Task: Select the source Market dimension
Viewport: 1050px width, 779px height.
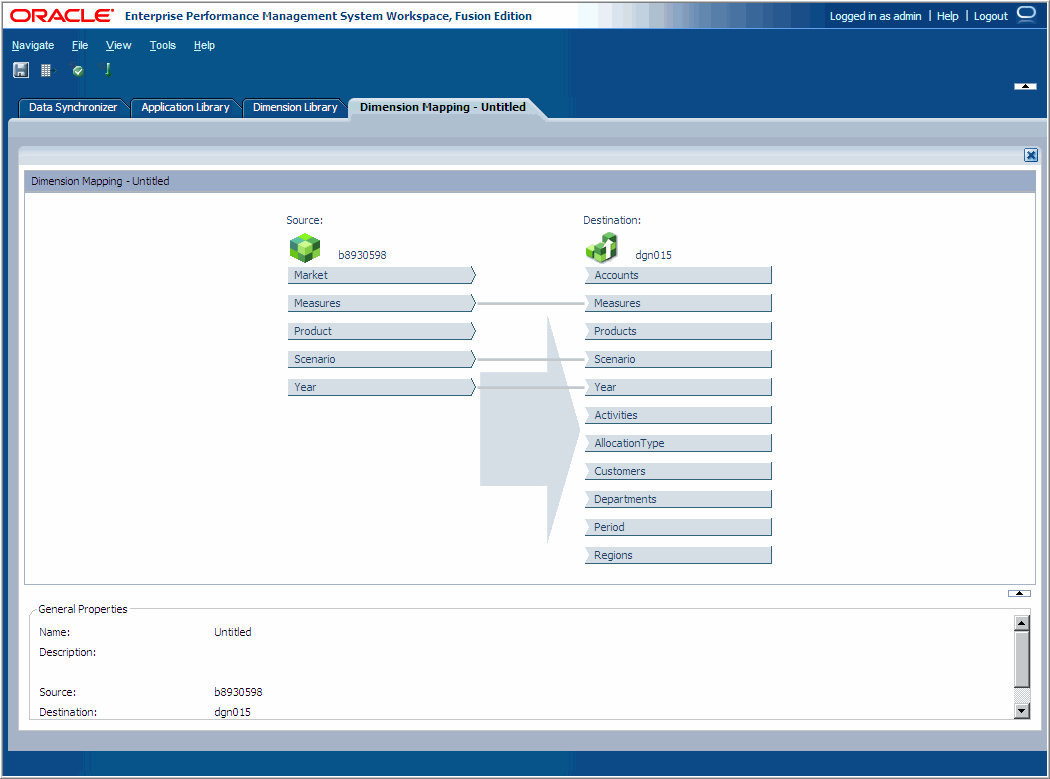Action: click(382, 275)
